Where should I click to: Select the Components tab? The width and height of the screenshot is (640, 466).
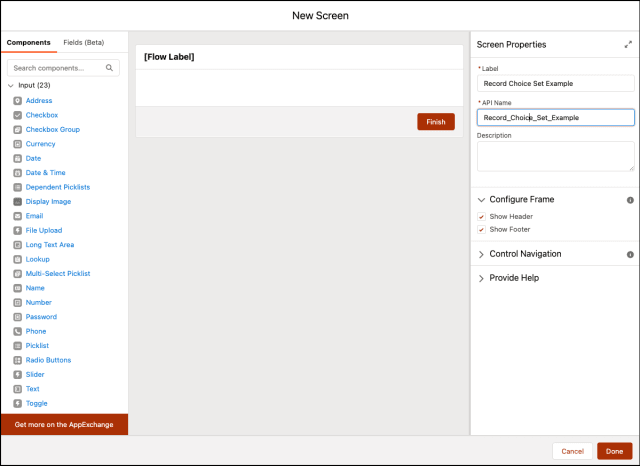(29, 42)
